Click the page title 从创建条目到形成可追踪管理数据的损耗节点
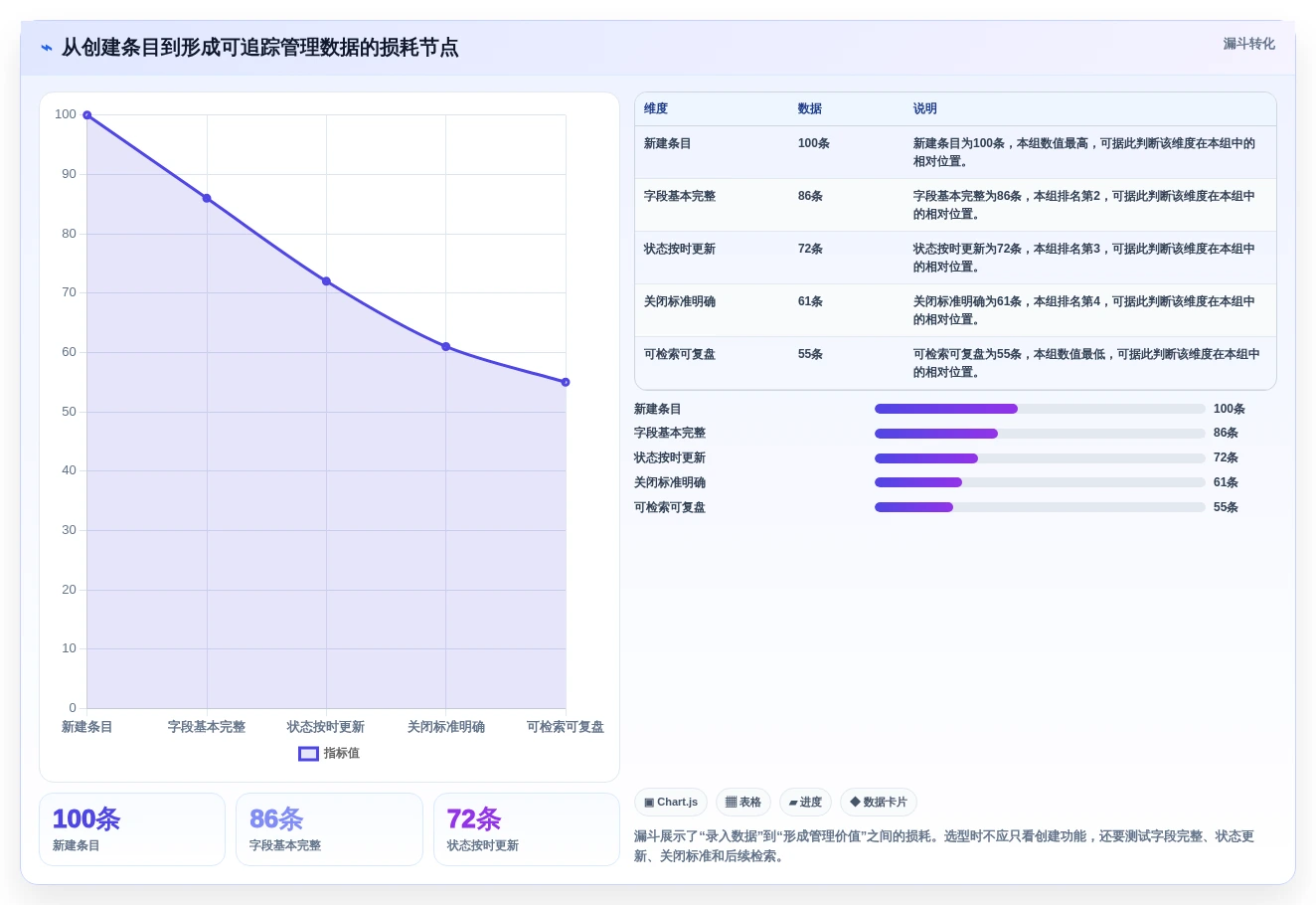 click(x=260, y=48)
